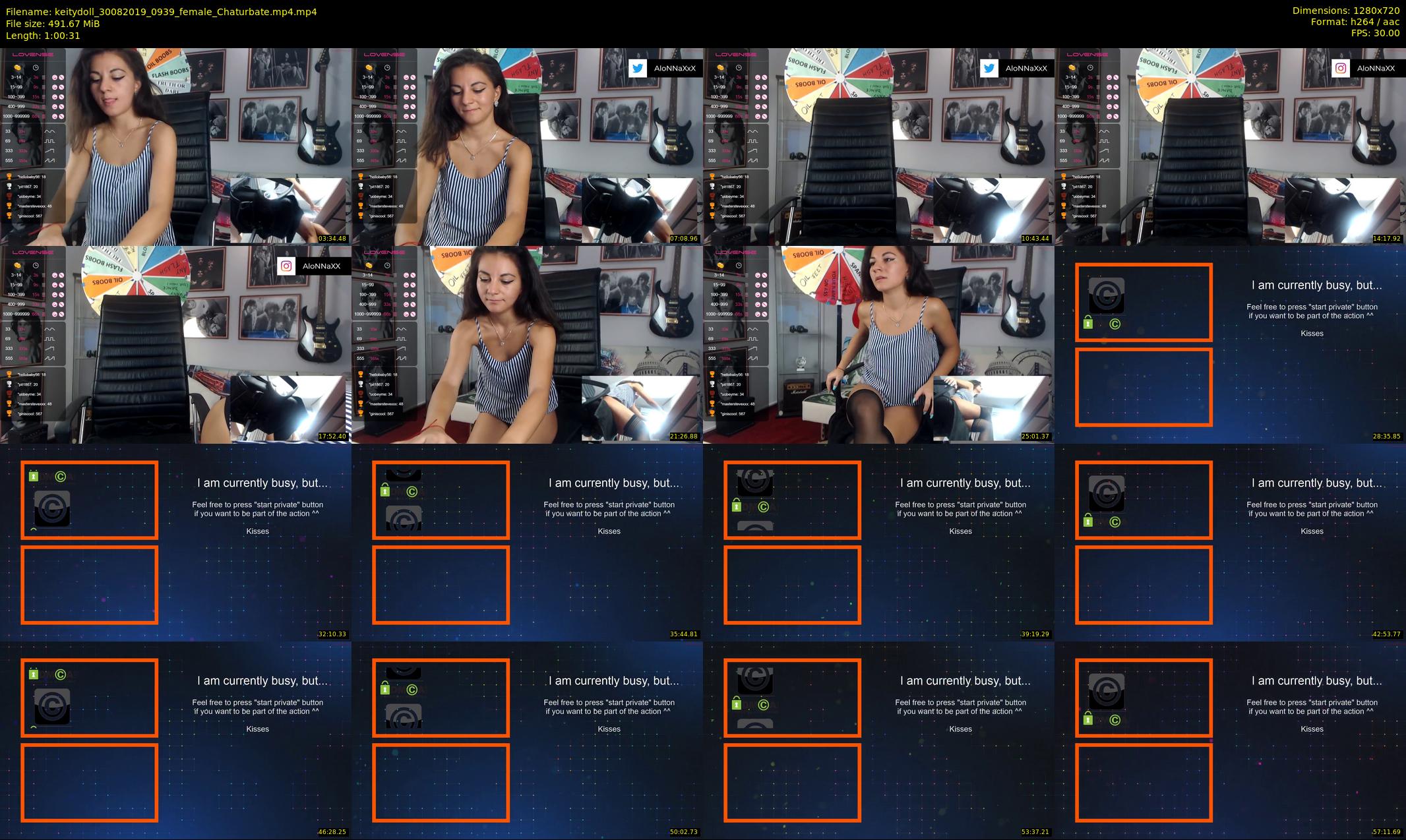1406x840 pixels.
Task: Select the 57:11.69 timestamp label
Action: (x=1386, y=832)
